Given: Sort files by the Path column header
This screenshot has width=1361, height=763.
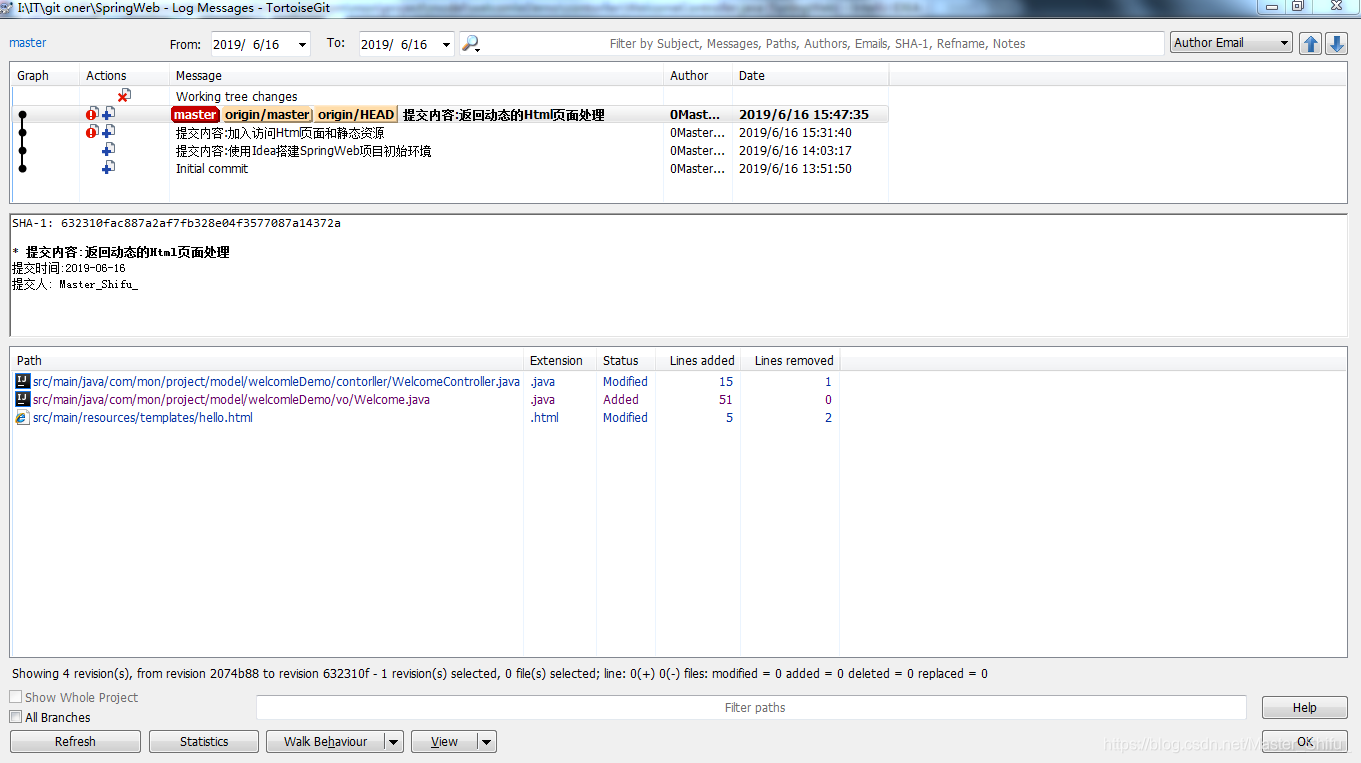Looking at the screenshot, I should point(267,360).
